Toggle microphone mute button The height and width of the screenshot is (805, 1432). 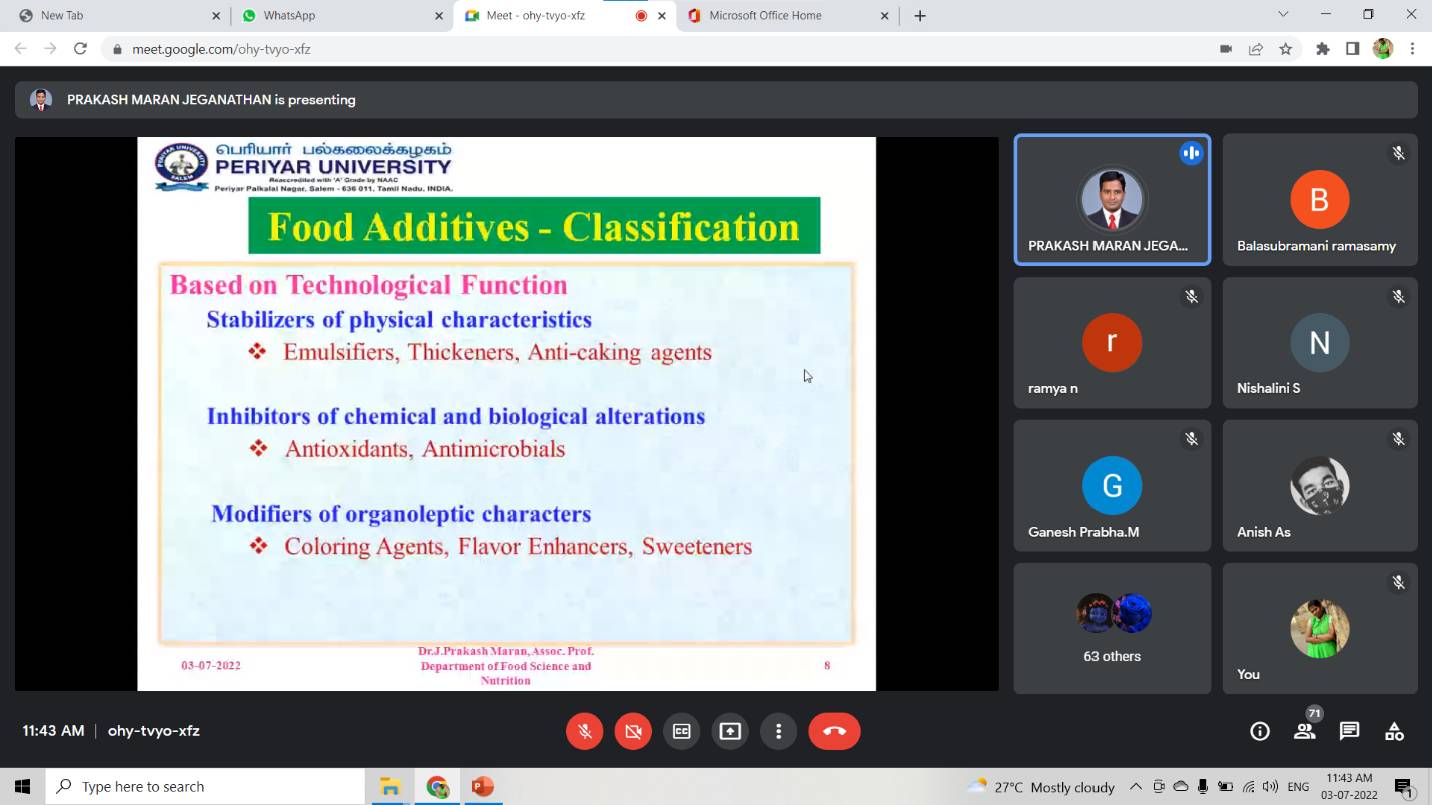[x=585, y=731]
